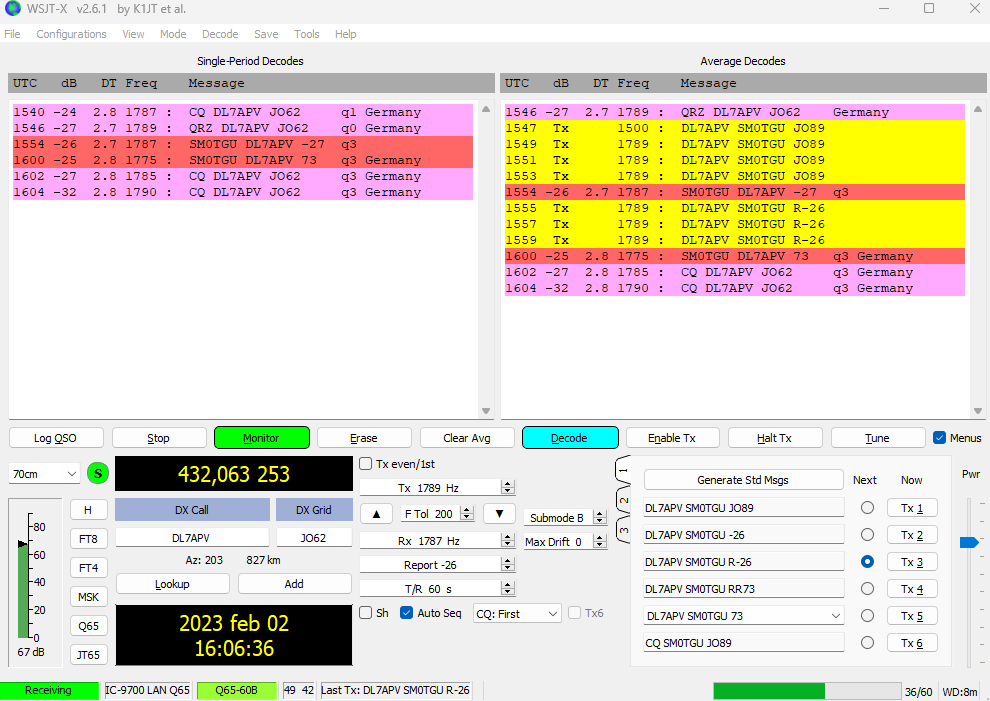This screenshot has height=701, width=990.
Task: Click the Average Decodes scrollbar
Action: click(978, 260)
